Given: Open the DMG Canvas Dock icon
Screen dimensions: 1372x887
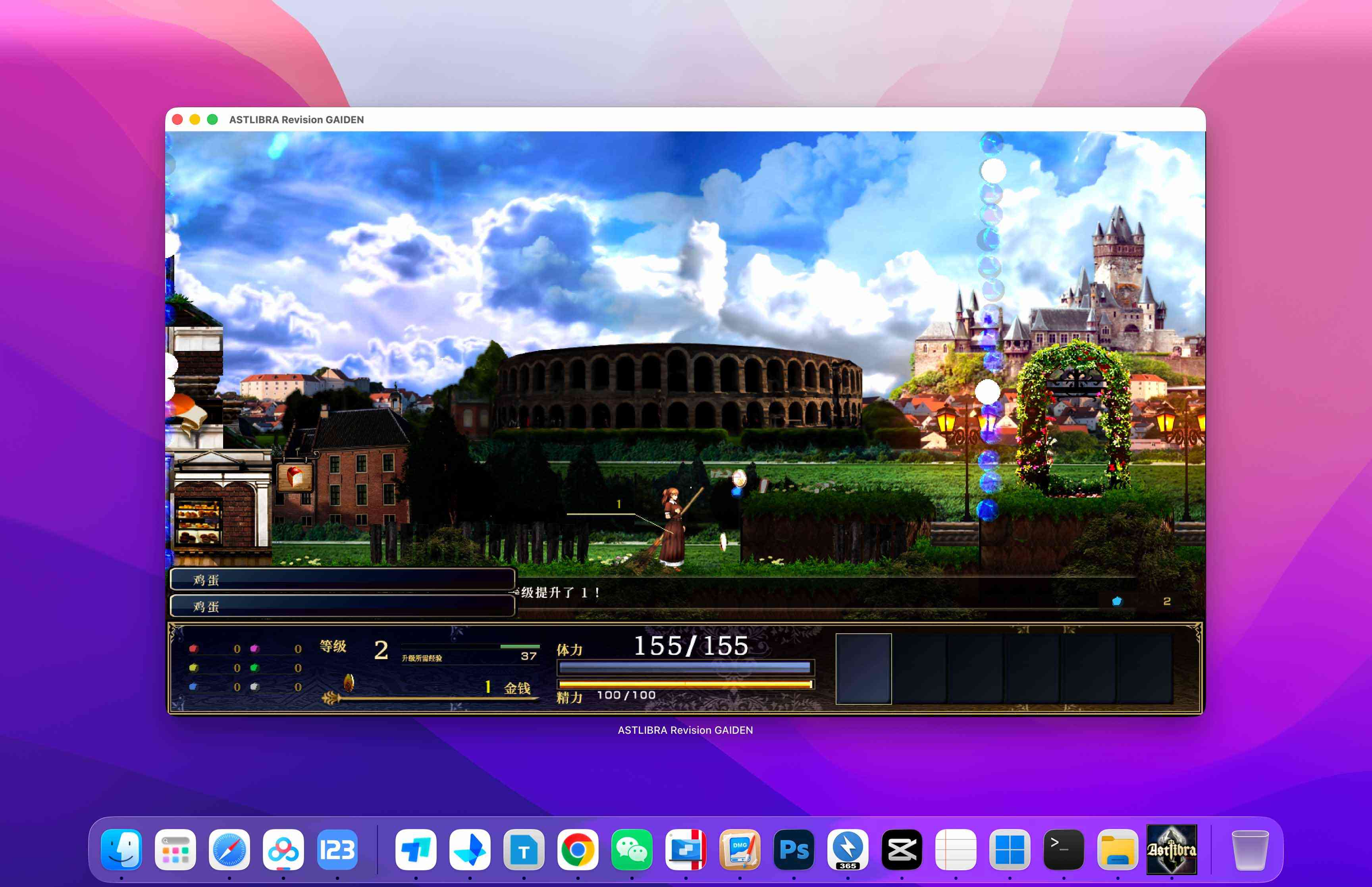Looking at the screenshot, I should click(740, 850).
